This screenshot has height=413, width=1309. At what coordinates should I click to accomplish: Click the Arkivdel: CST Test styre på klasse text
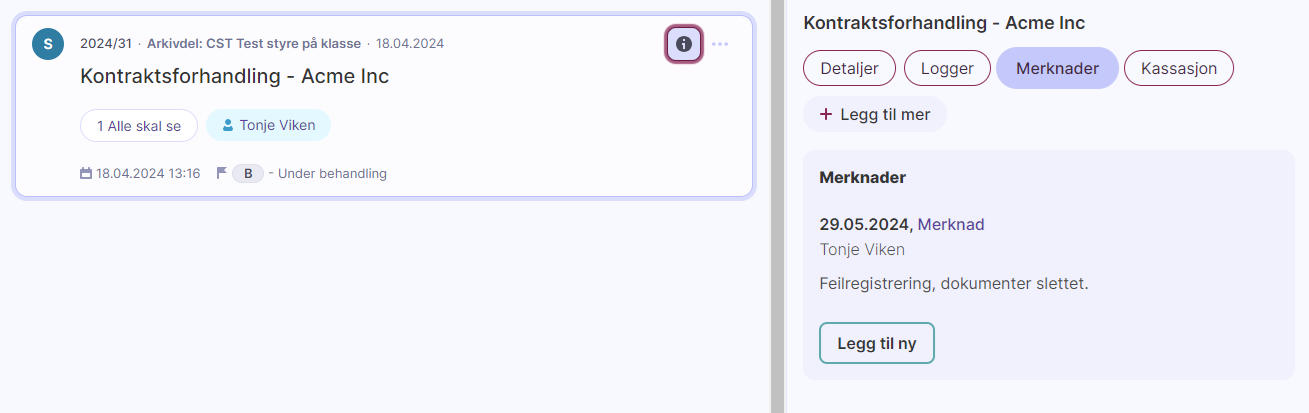coord(254,44)
